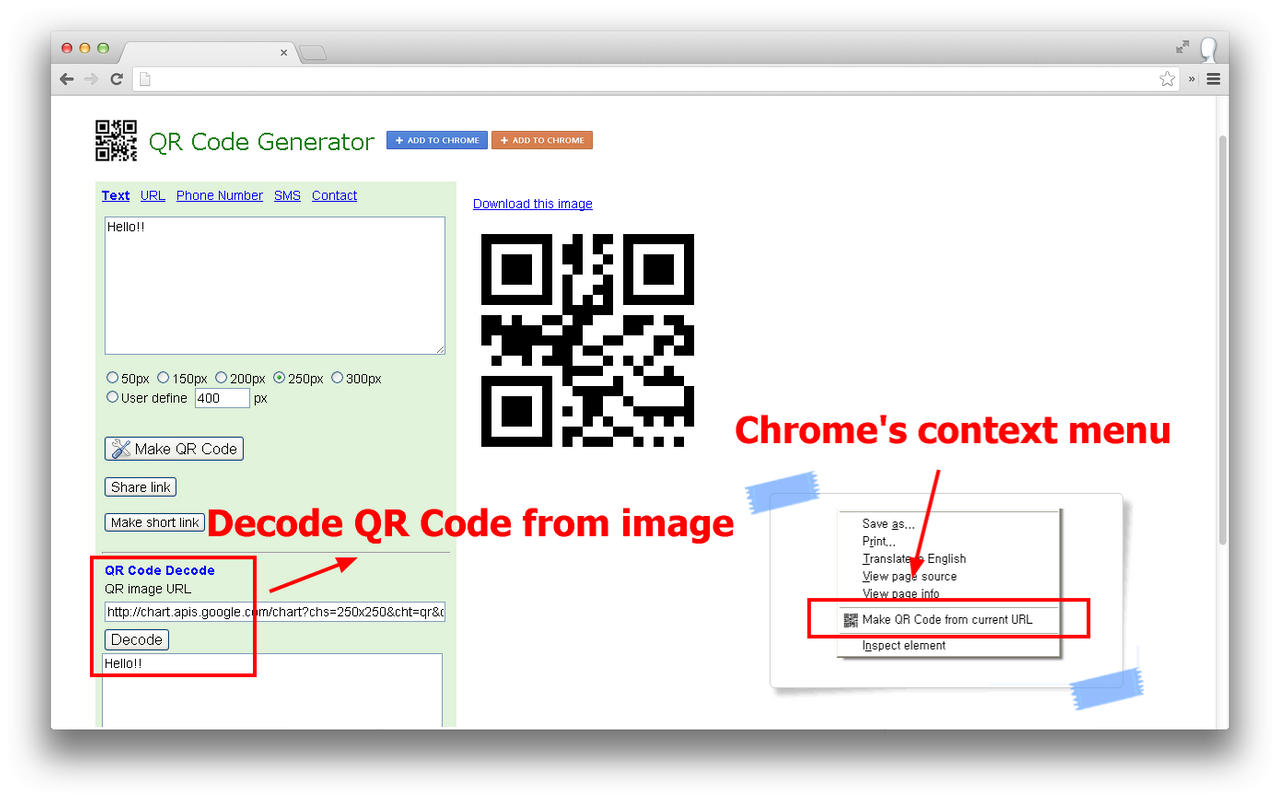The image size is (1280, 800).
Task: Switch to the Phone Number tab
Action: [219, 195]
